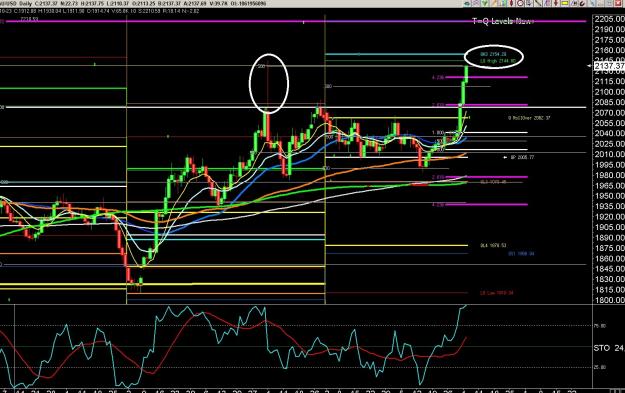Select the pencil drawing tool in the toolbar
The image size is (625, 393).
pos(494,4)
